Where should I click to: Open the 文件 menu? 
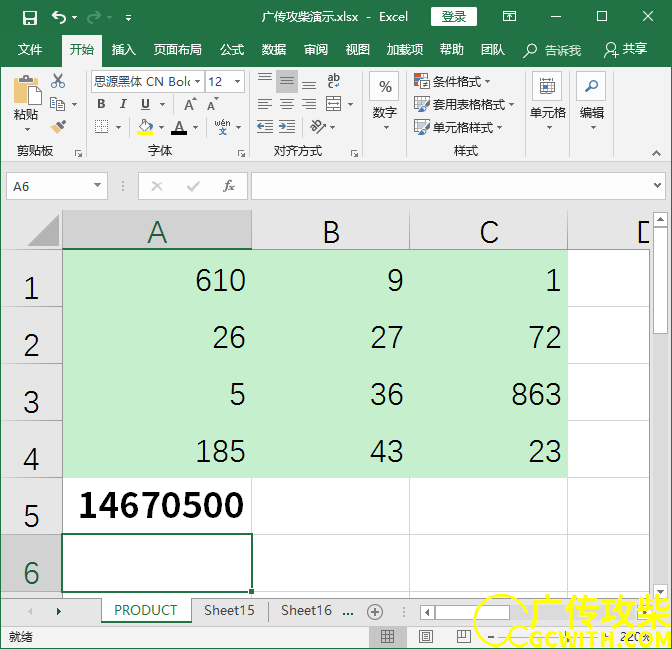[x=30, y=50]
